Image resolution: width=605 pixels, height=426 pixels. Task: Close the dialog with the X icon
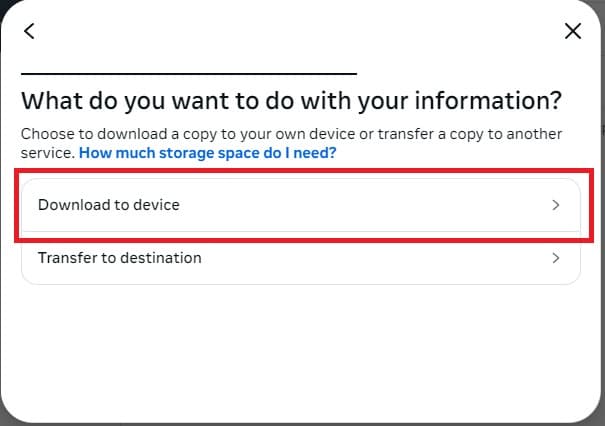pos(573,31)
